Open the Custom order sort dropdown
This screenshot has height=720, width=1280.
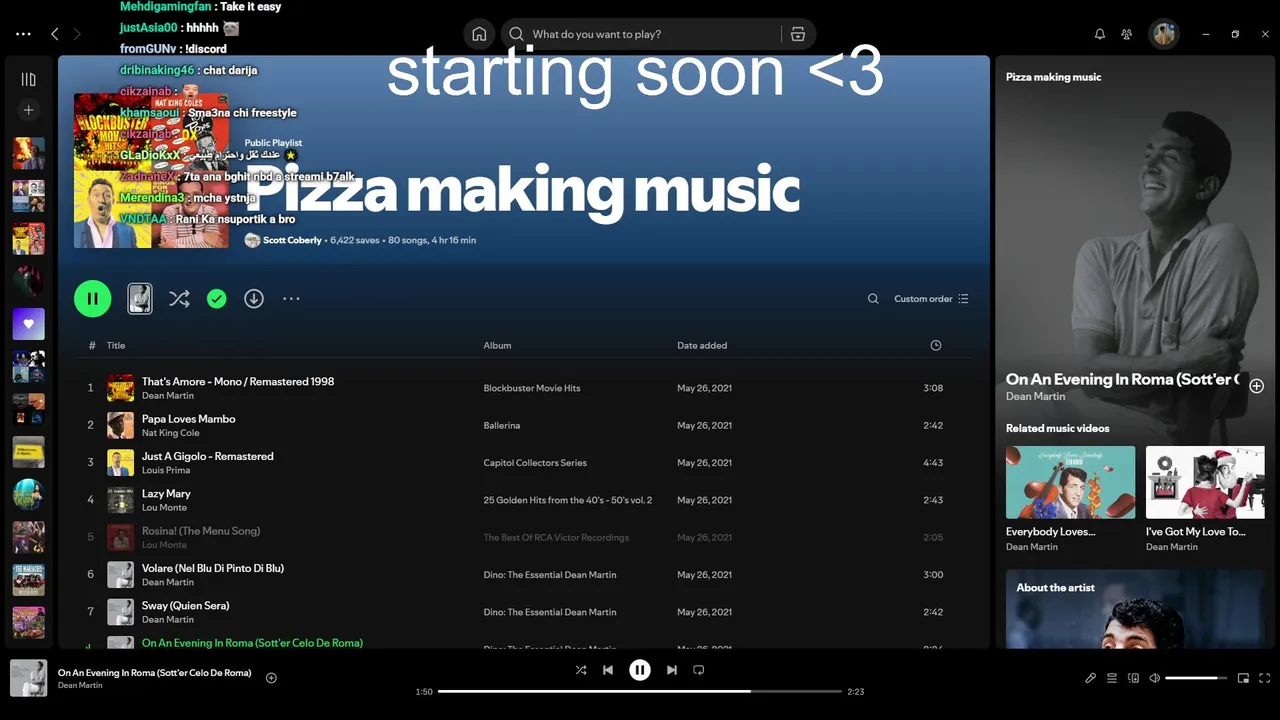tap(931, 299)
